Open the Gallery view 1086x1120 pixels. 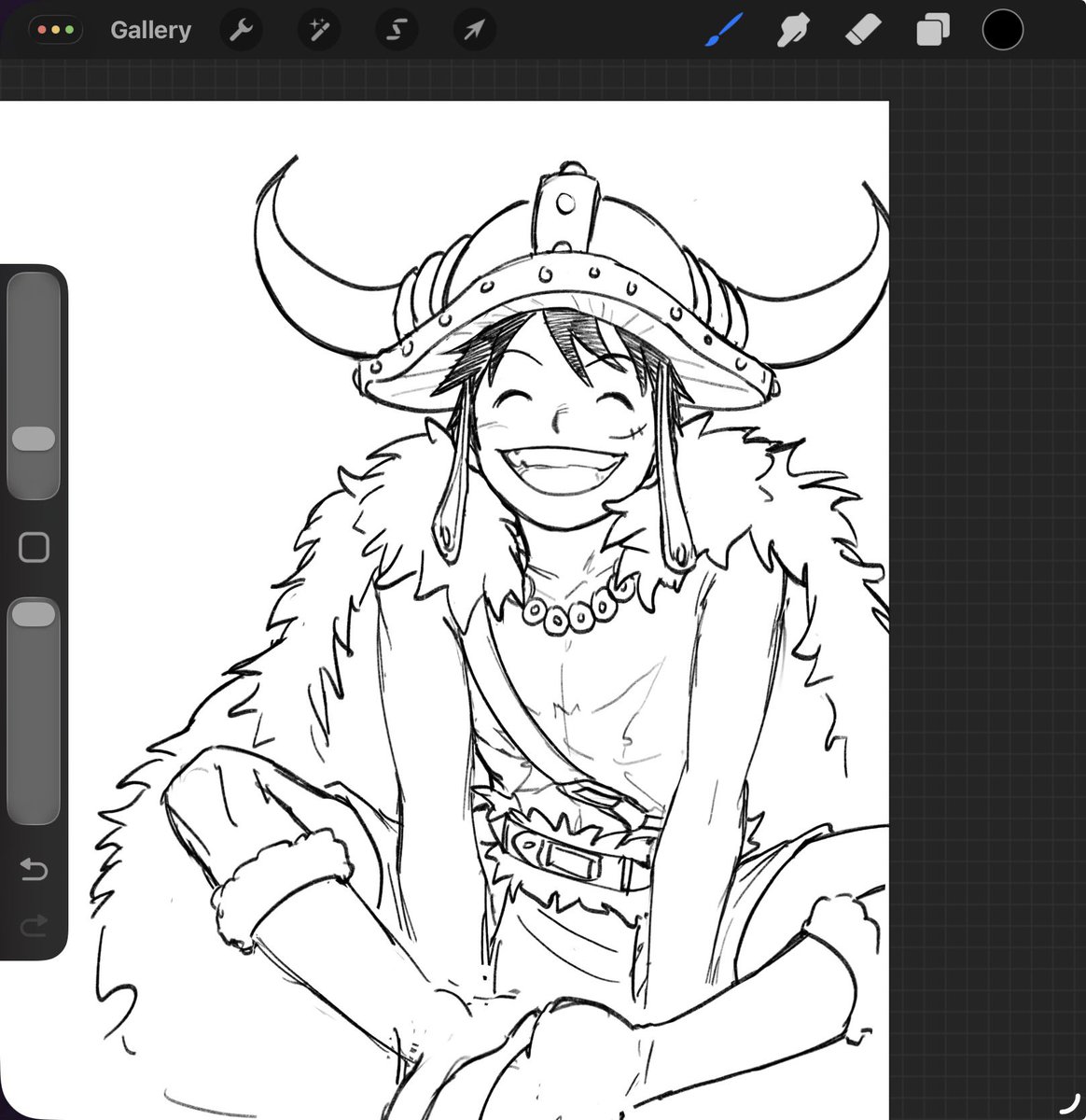[150, 31]
